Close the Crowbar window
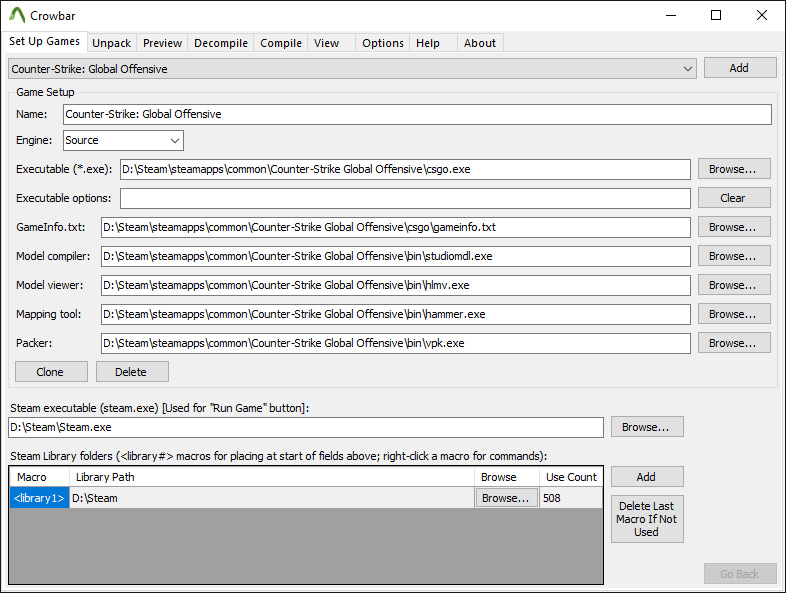Image resolution: width=786 pixels, height=593 pixels. (762, 15)
